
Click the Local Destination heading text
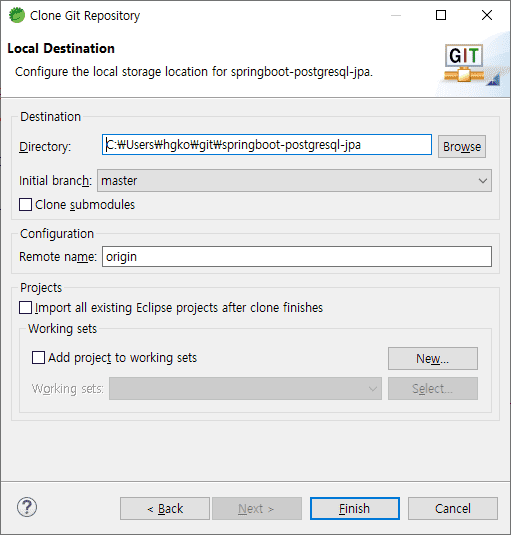61,48
